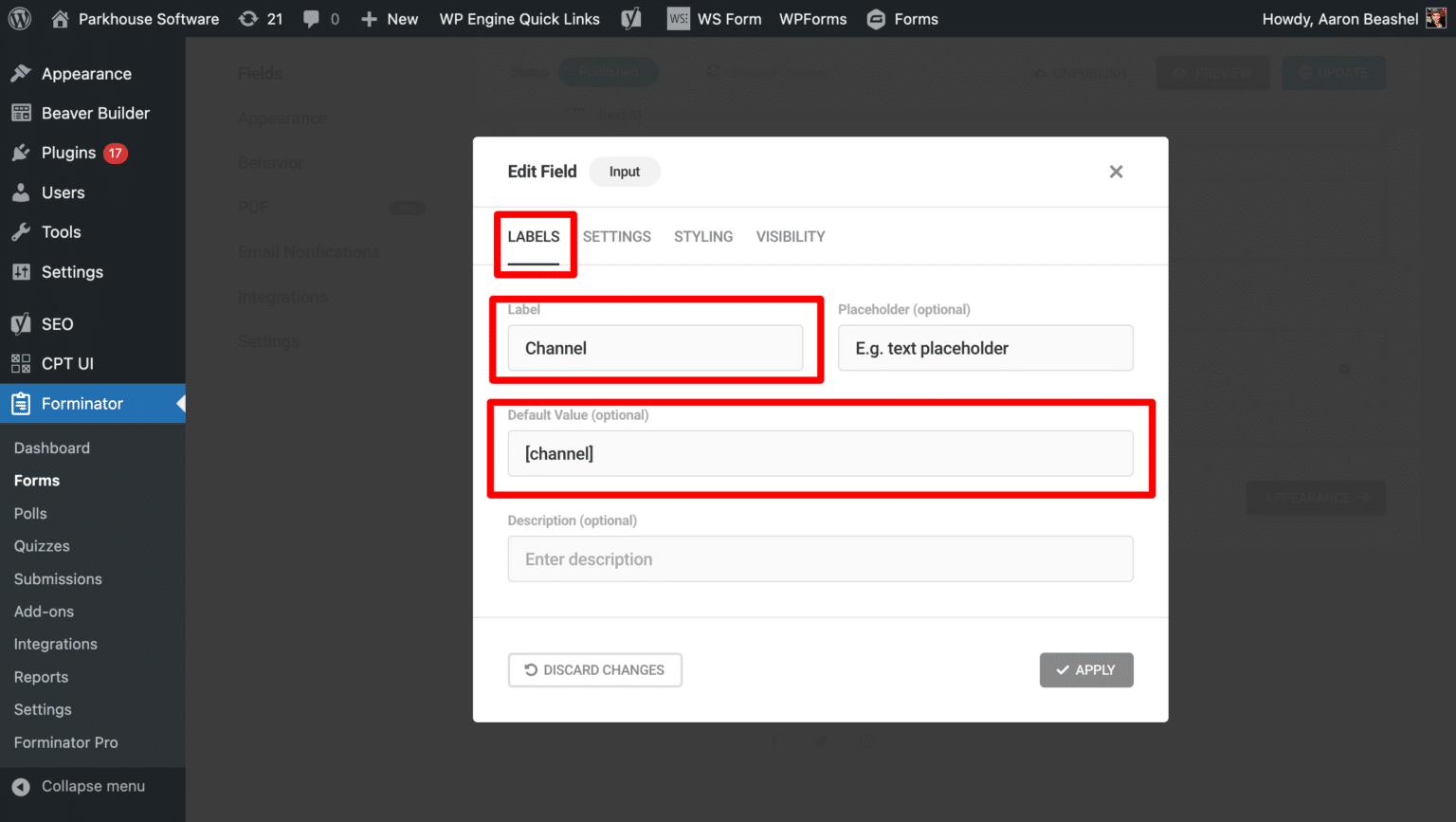Apply the field changes
This screenshot has width=1456, height=822.
click(1086, 669)
